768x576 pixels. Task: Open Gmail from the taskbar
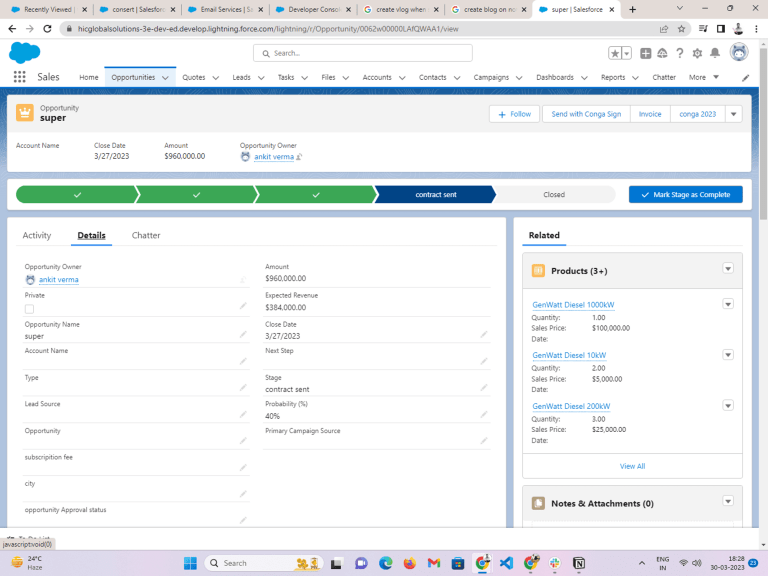click(x=434, y=563)
